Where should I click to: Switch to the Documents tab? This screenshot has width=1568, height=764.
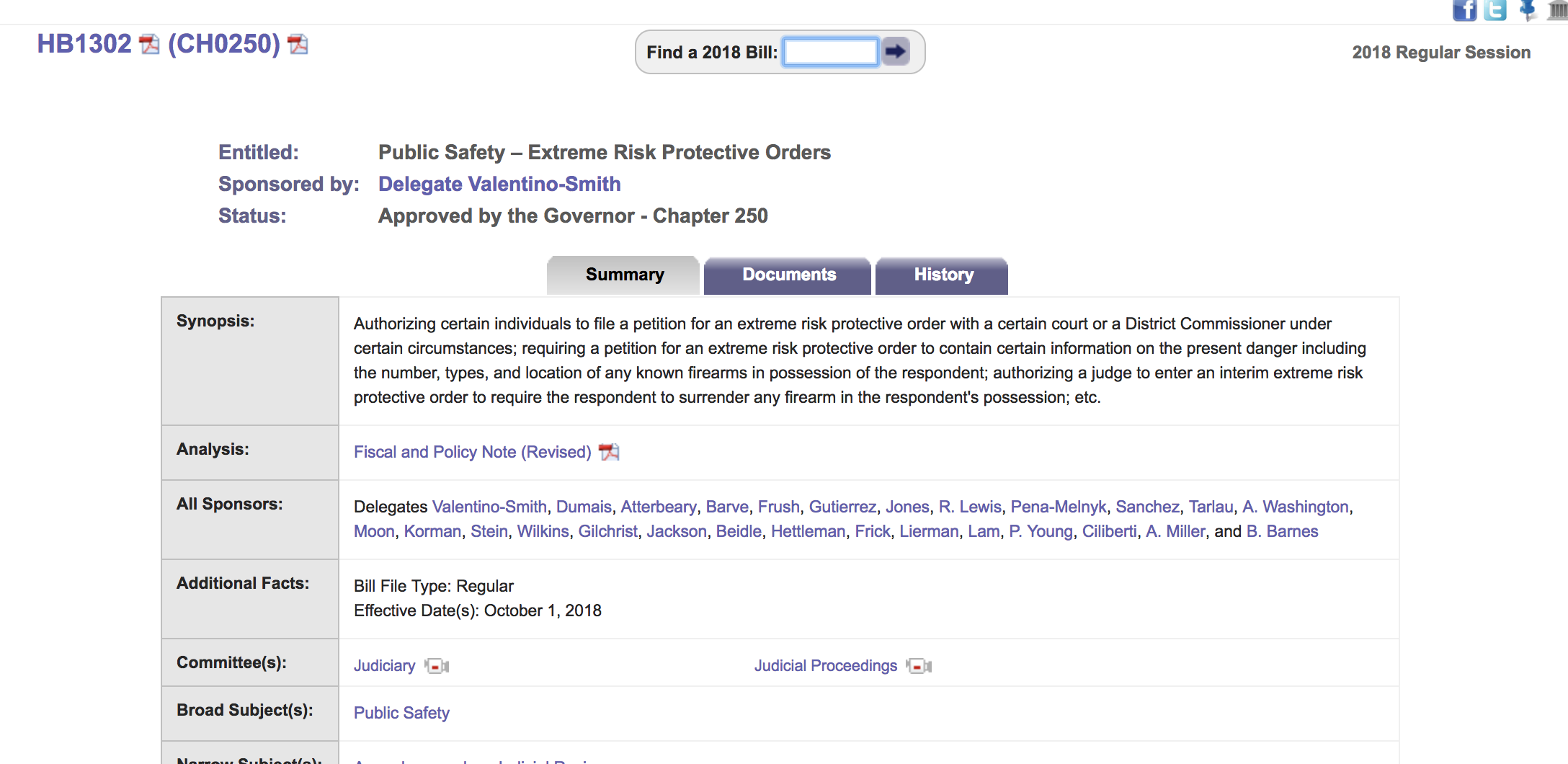[788, 275]
